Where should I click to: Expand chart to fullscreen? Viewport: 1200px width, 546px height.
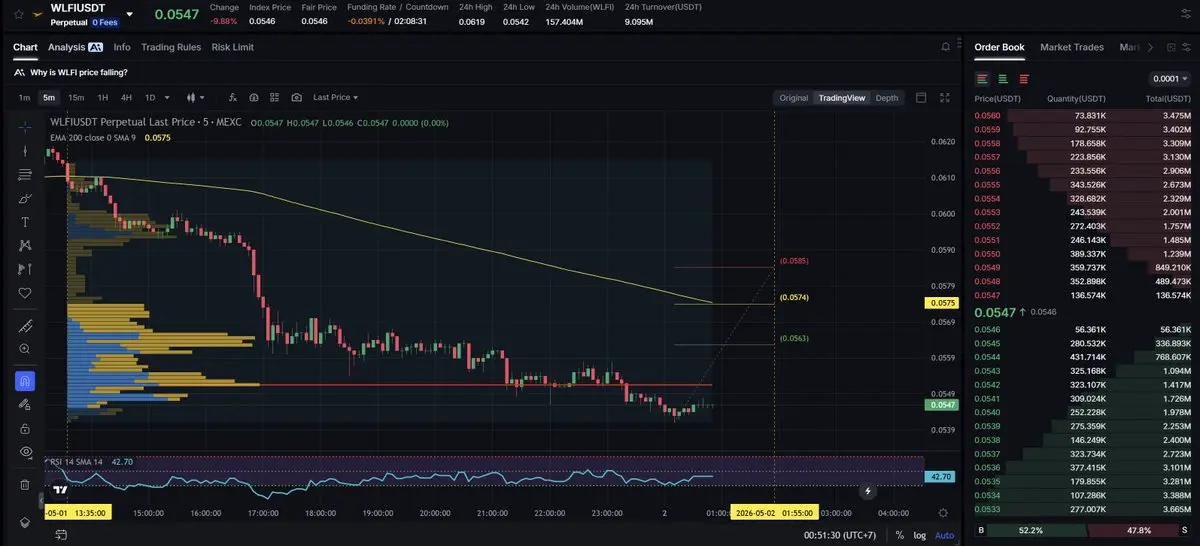(x=946, y=98)
